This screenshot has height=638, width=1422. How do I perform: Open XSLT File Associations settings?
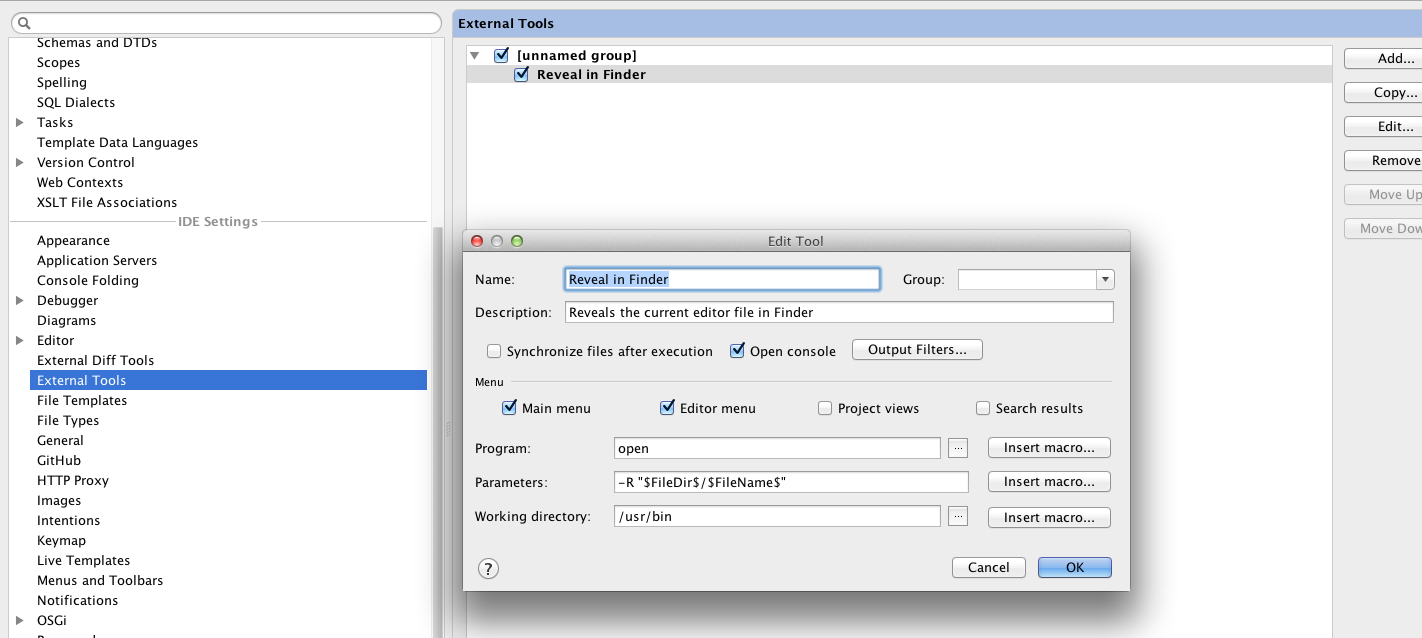point(107,202)
